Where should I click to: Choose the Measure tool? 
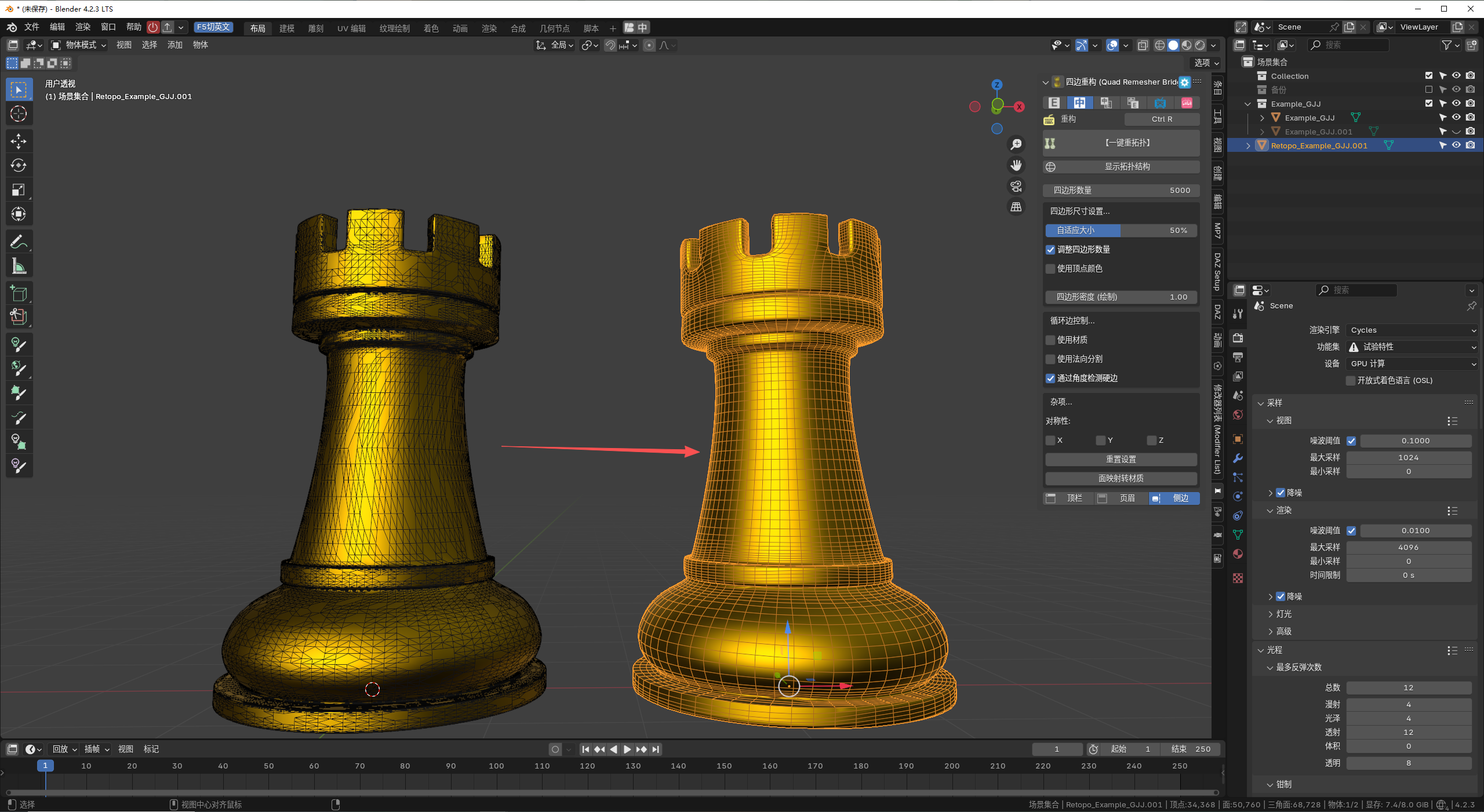19,266
